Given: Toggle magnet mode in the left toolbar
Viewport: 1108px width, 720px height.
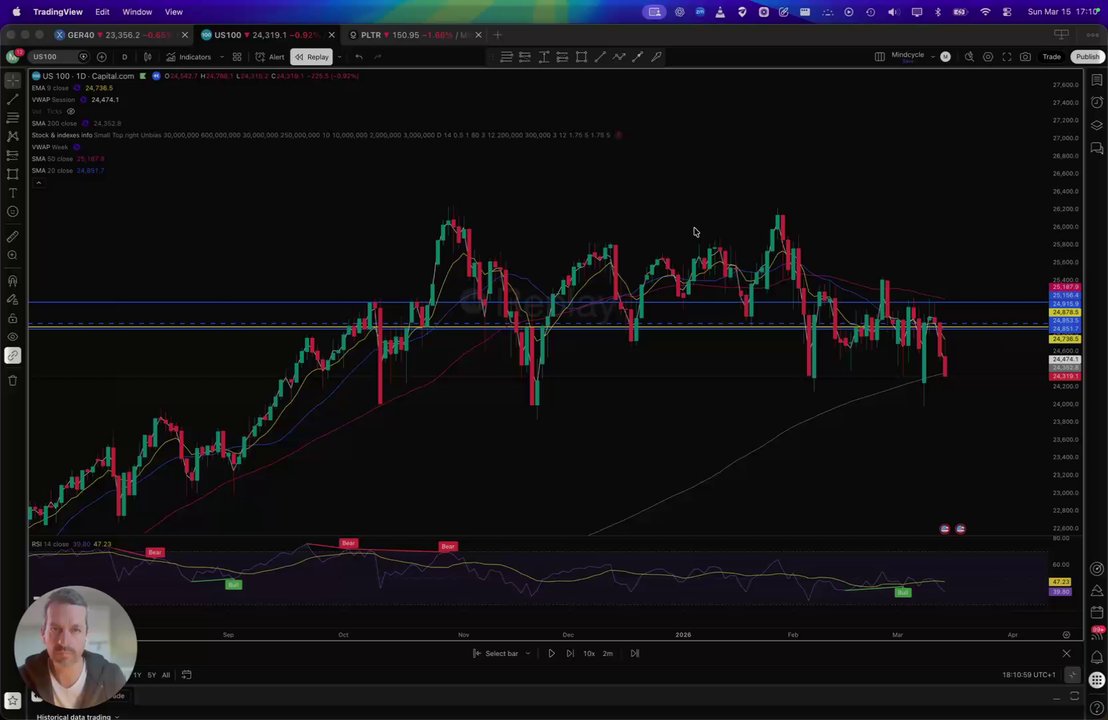Looking at the screenshot, I should tap(13, 281).
